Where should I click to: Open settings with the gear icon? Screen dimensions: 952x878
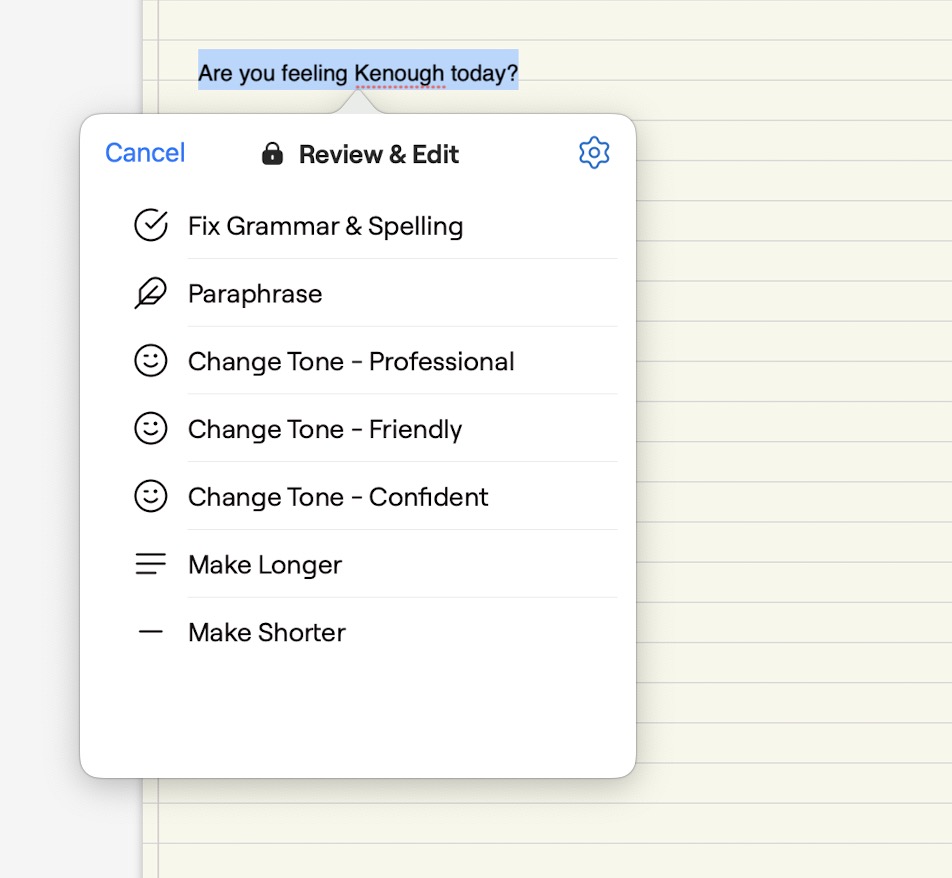[x=594, y=153]
